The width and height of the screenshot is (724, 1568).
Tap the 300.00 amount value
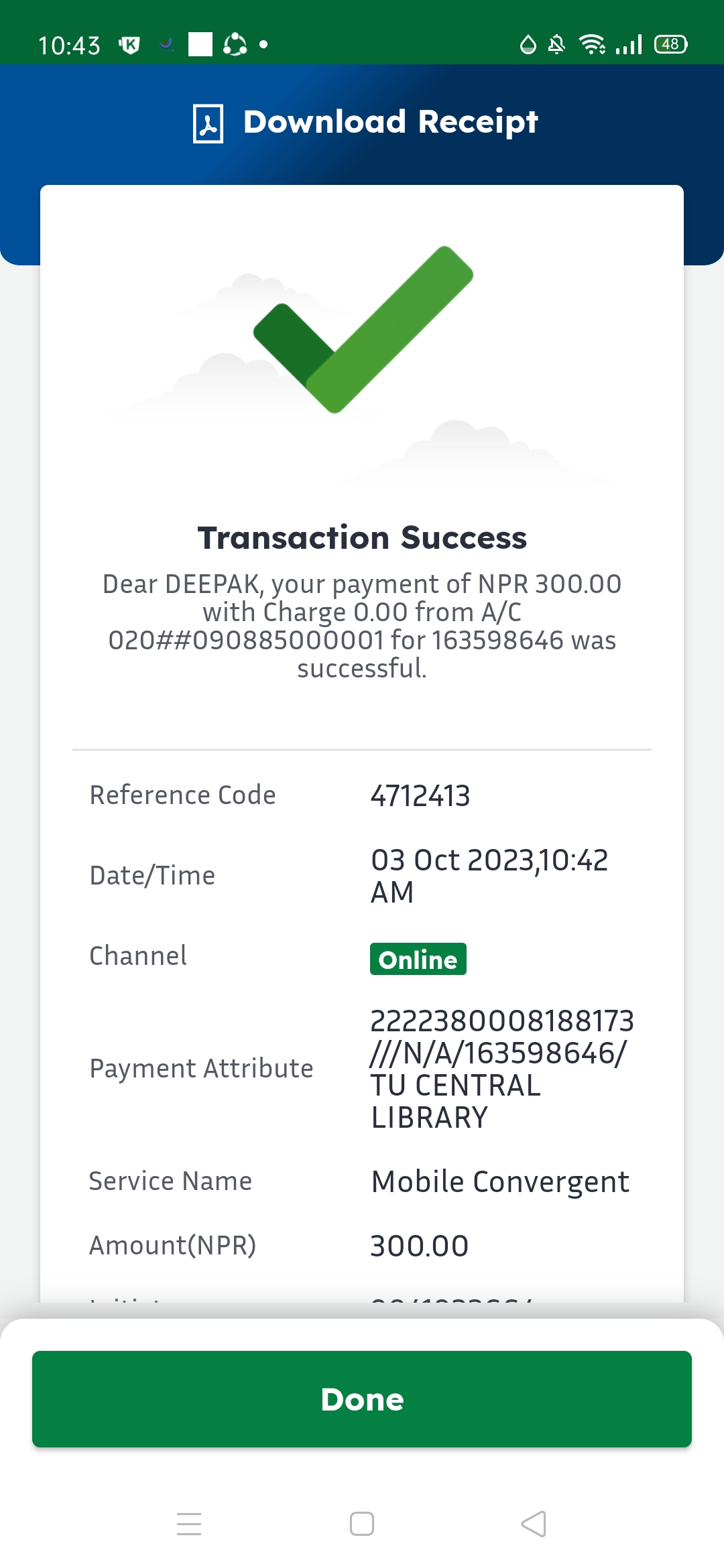(x=420, y=1246)
